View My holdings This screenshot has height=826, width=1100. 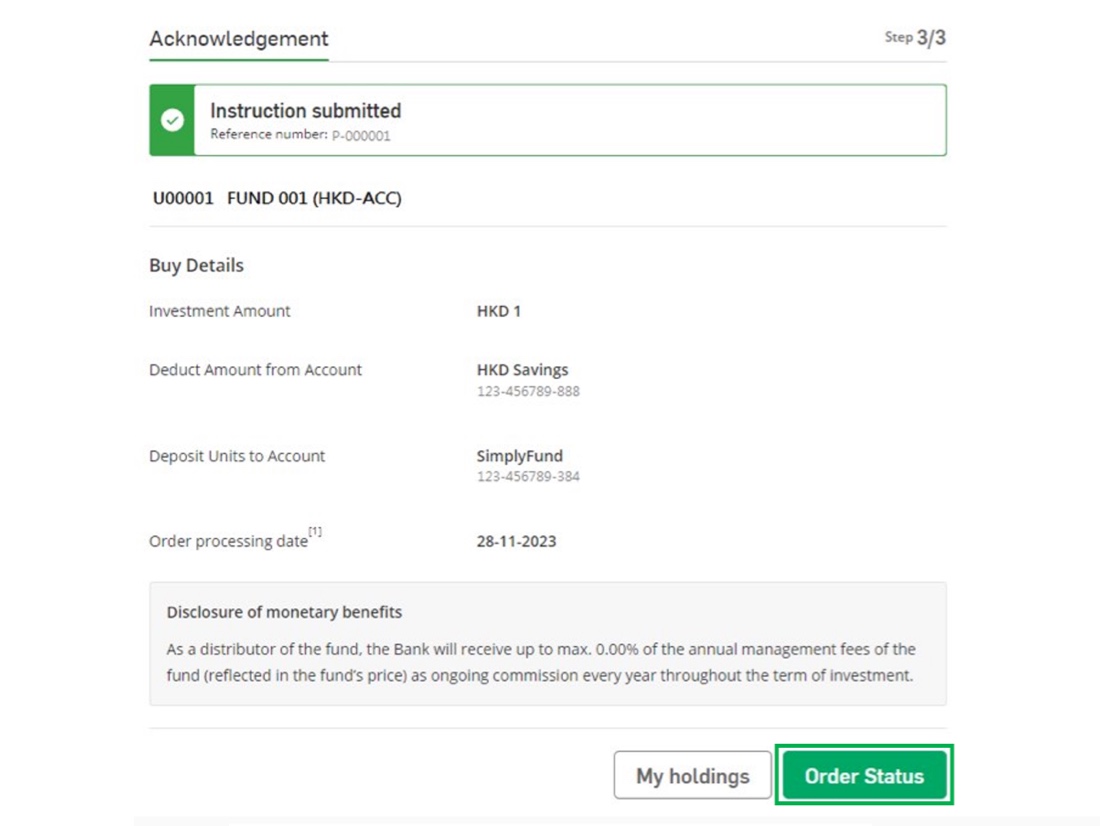(692, 775)
